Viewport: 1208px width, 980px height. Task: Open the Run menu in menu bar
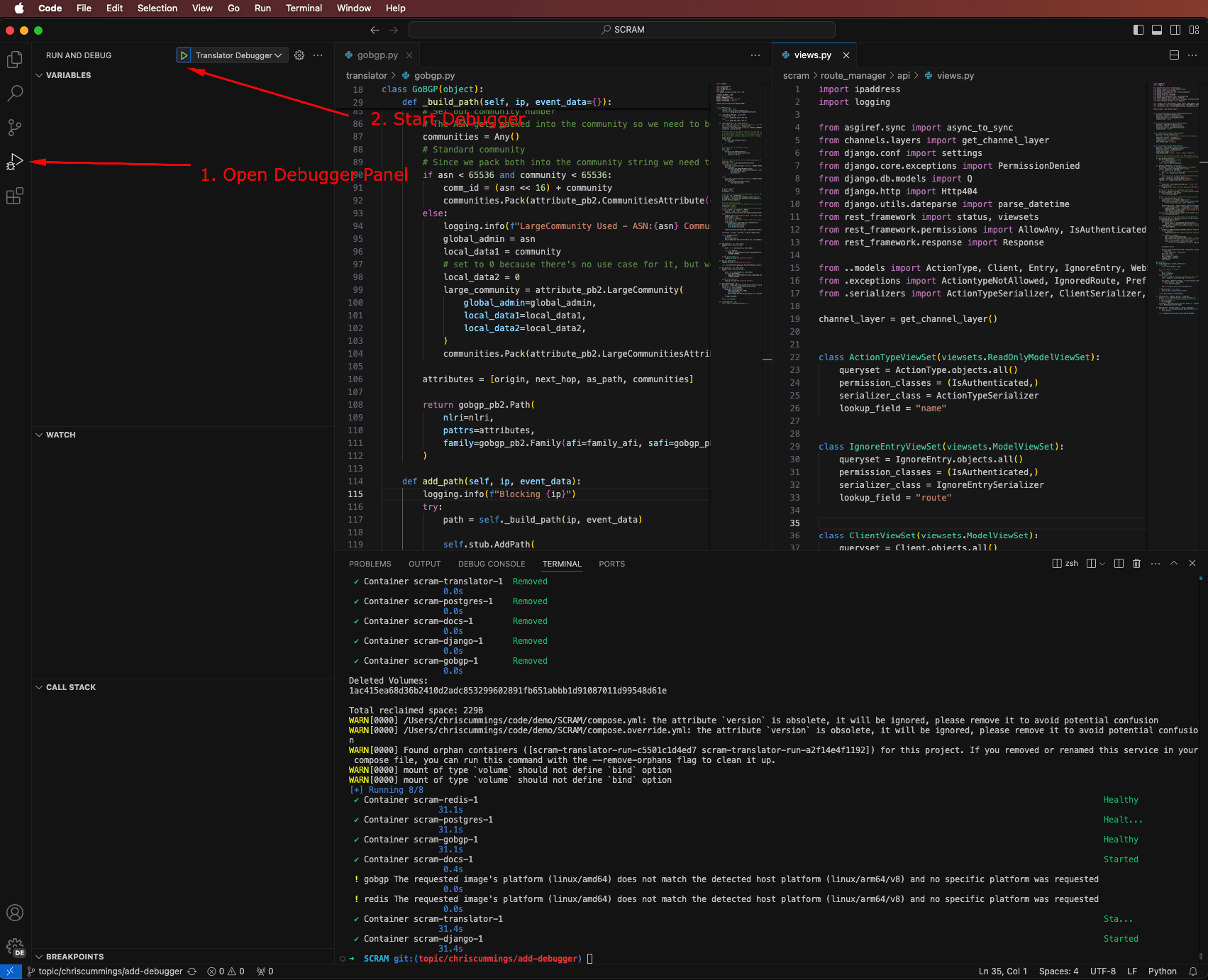(262, 9)
